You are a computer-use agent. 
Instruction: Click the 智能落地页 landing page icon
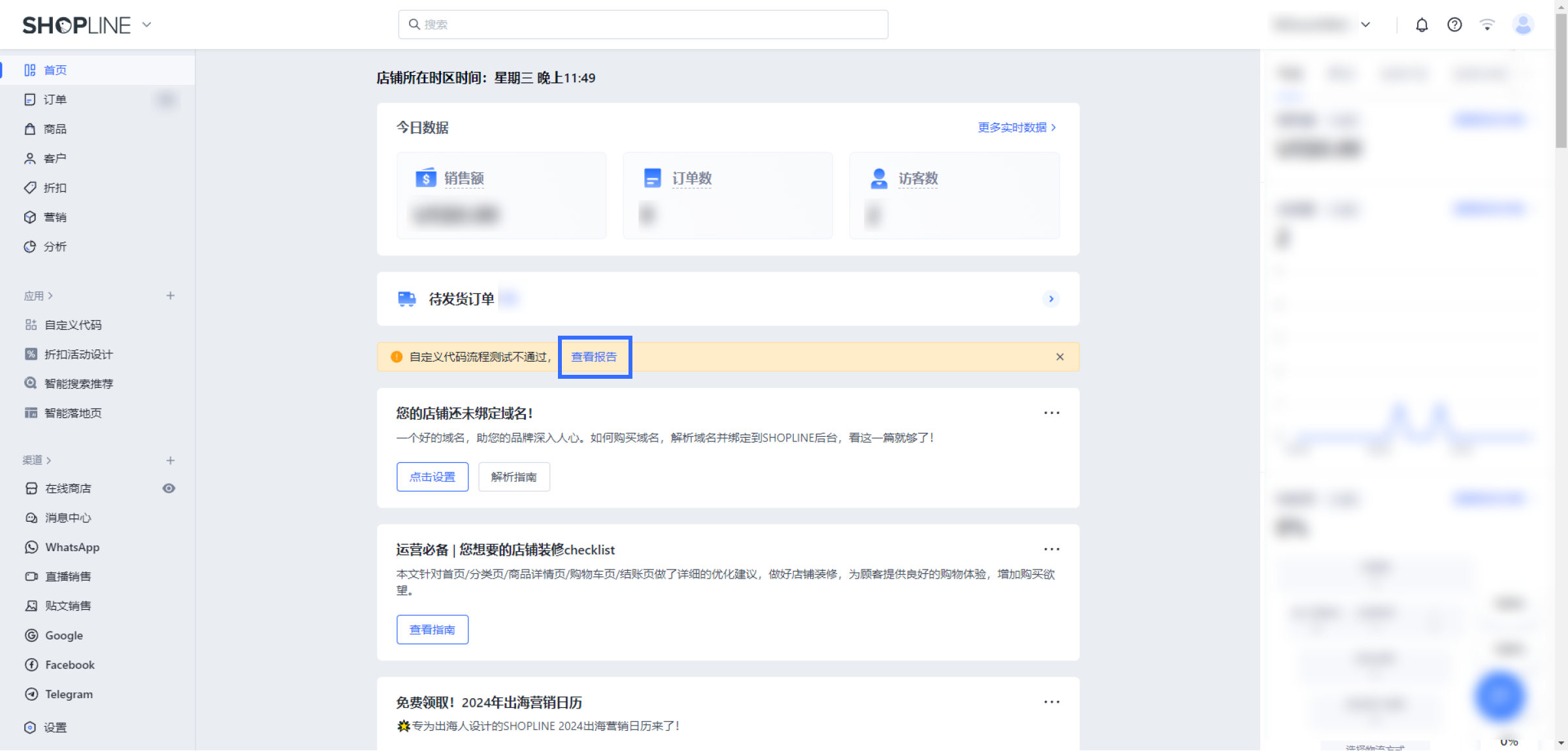[x=31, y=413]
